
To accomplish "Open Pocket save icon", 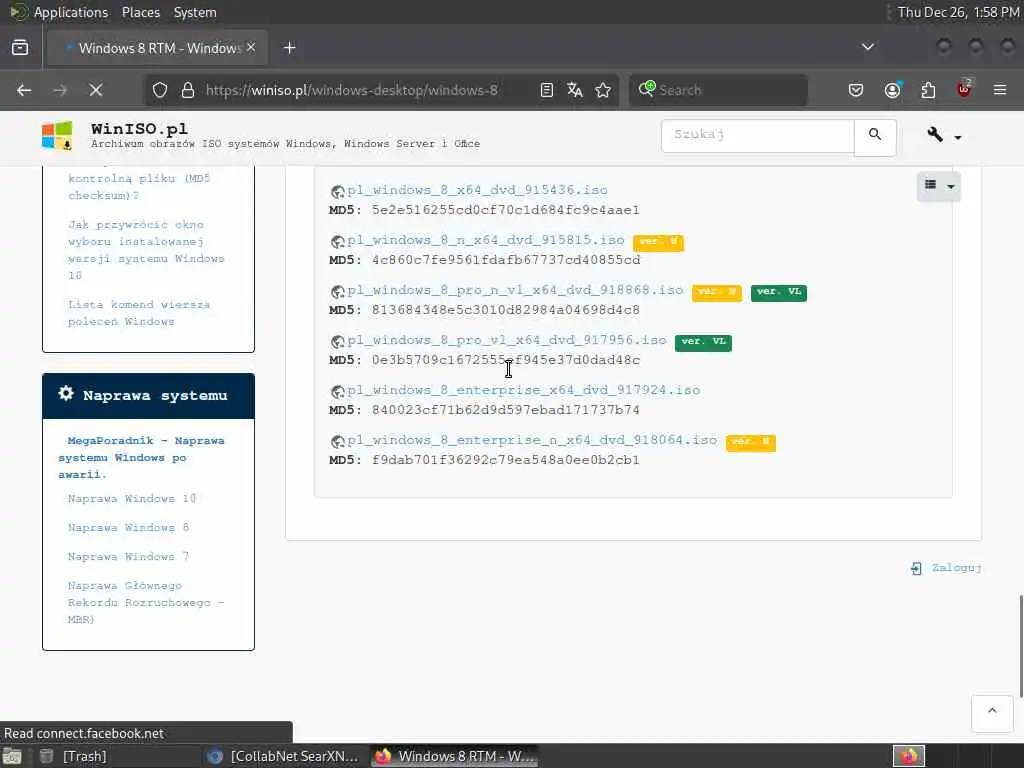I will tap(856, 90).
